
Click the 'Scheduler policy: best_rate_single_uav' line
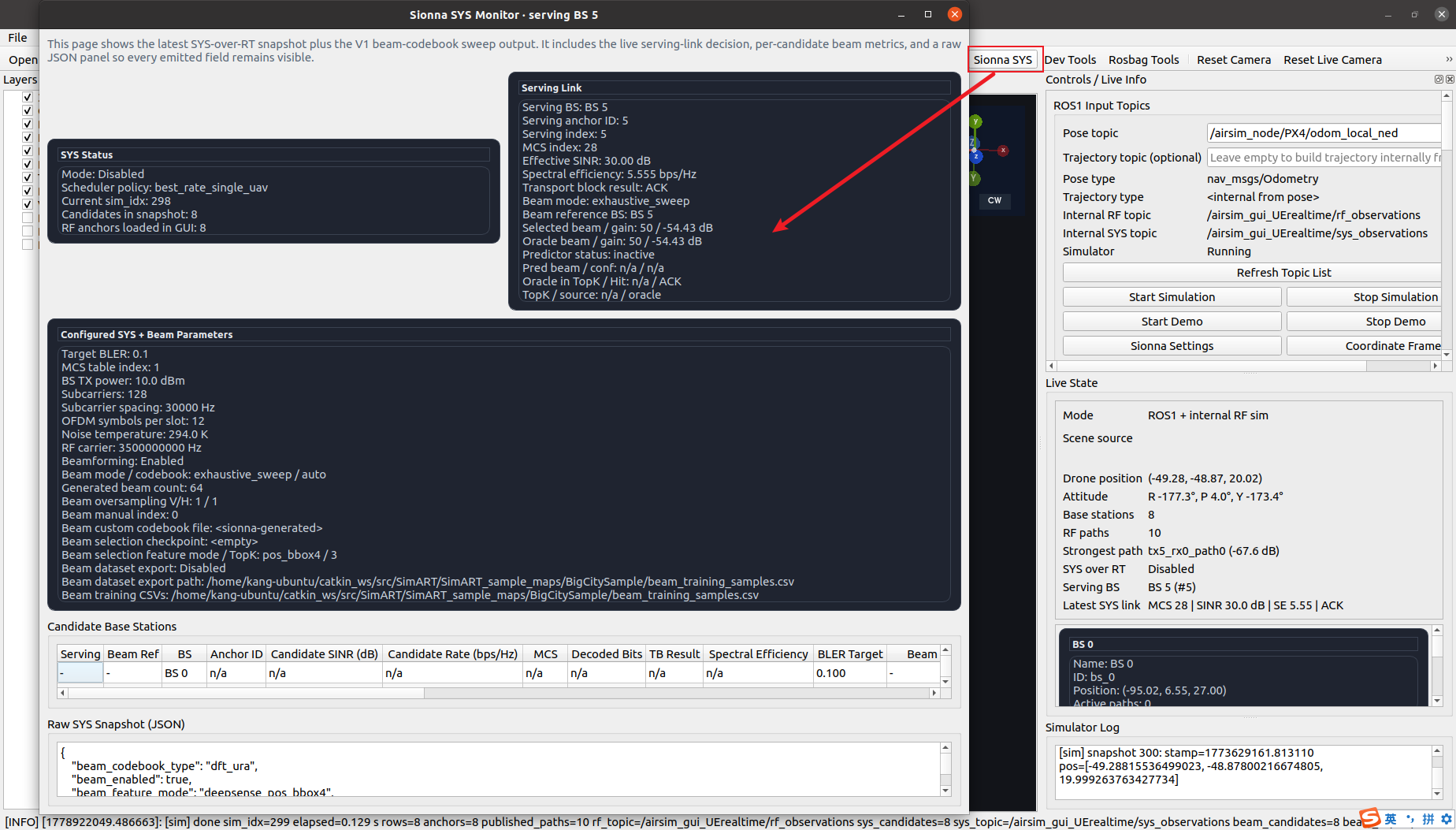[165, 188]
